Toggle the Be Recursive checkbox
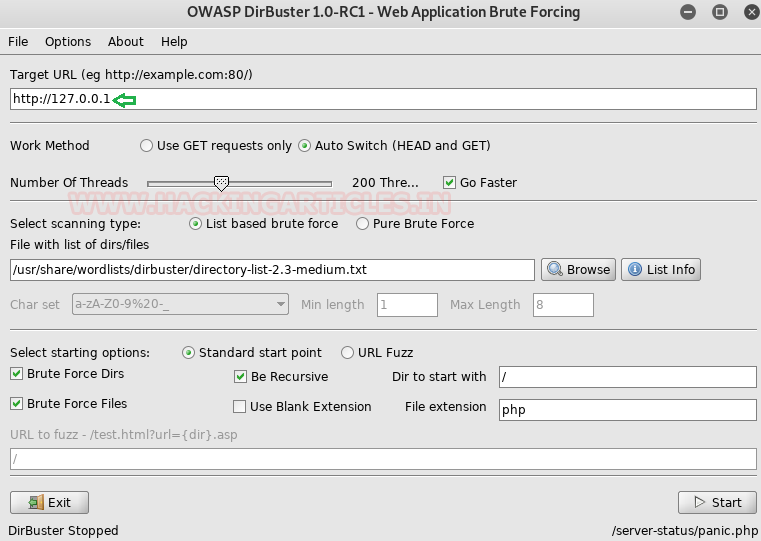Screen dimensions: 761x541 (x=240, y=377)
